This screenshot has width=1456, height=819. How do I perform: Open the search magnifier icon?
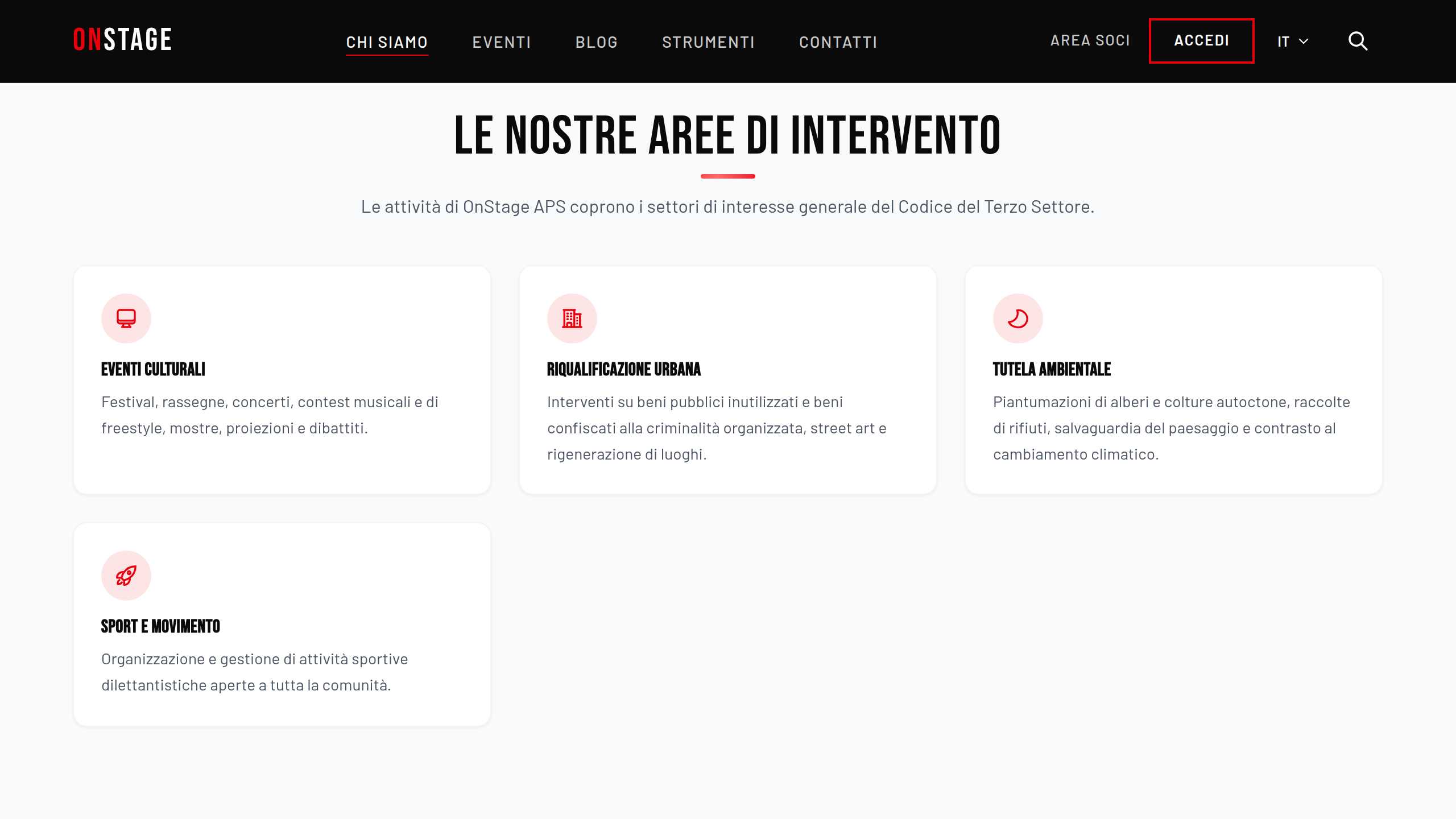coord(1358,41)
